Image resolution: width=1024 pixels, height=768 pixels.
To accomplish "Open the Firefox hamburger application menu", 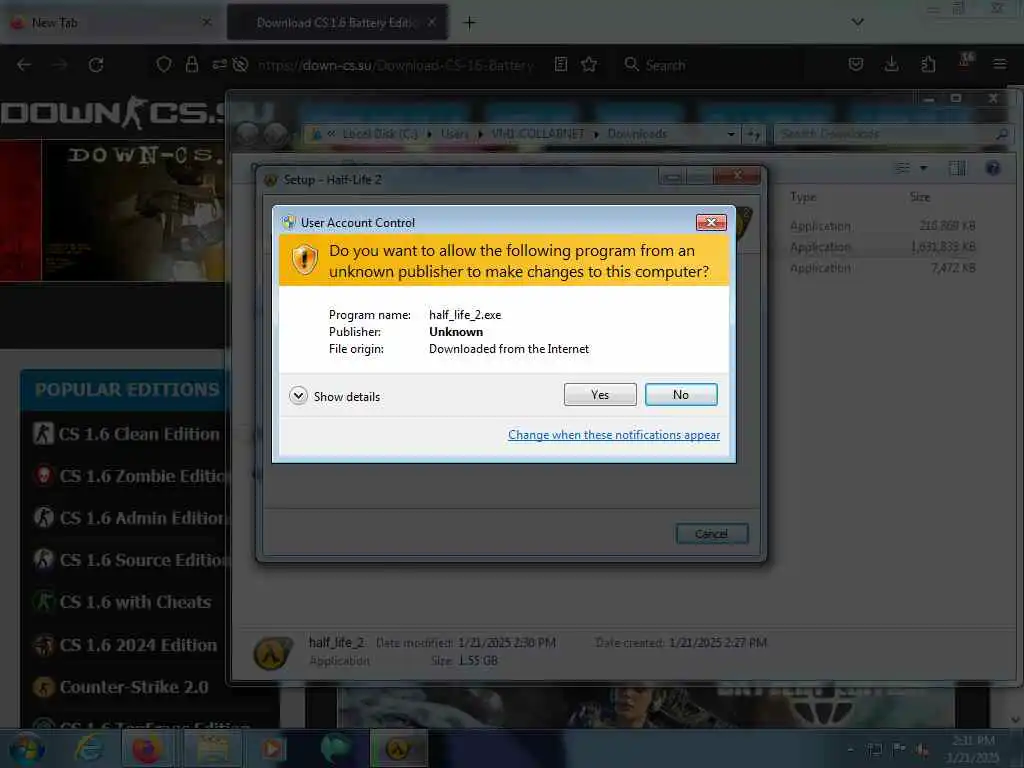I will pos(999,64).
